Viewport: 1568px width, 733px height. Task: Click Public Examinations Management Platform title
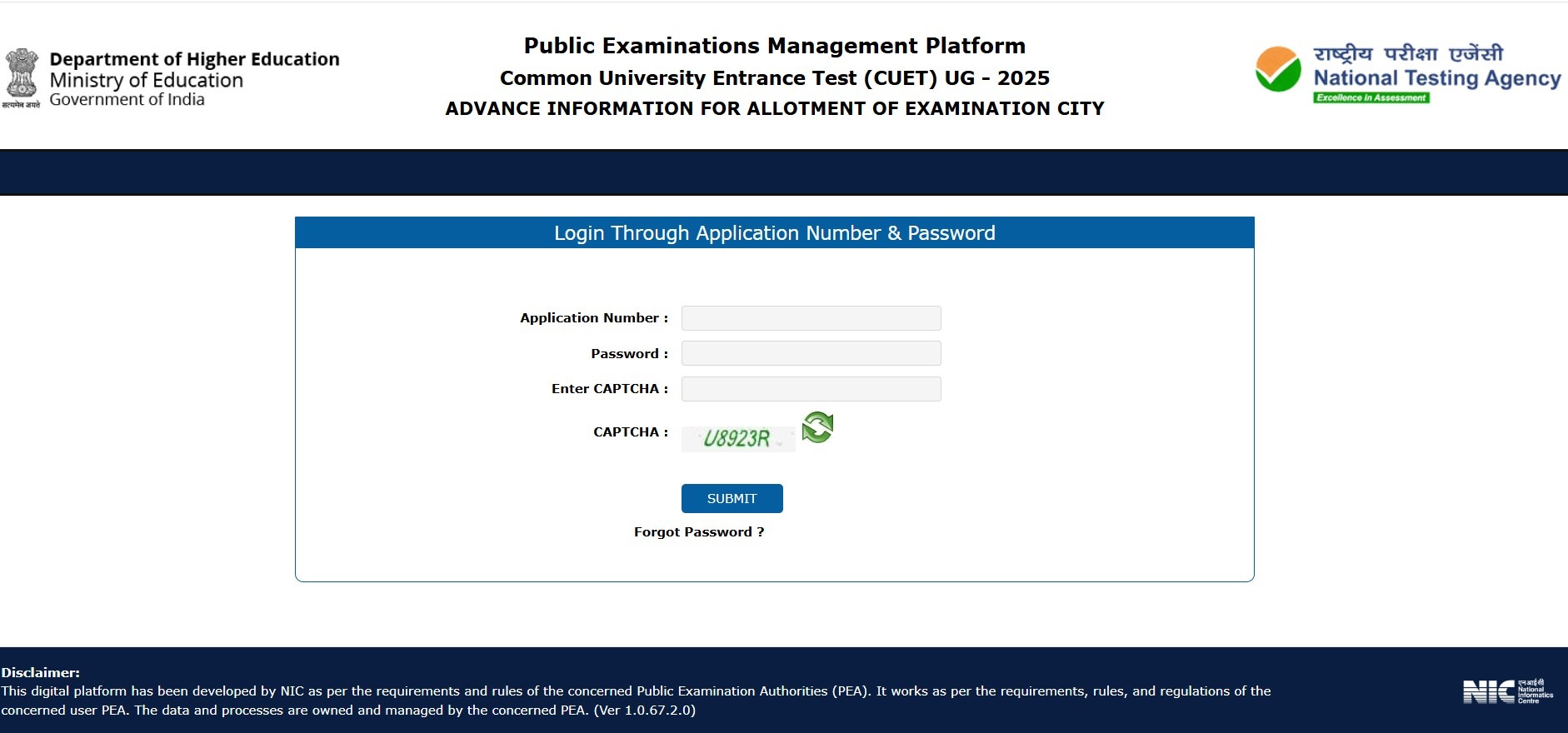[775, 46]
